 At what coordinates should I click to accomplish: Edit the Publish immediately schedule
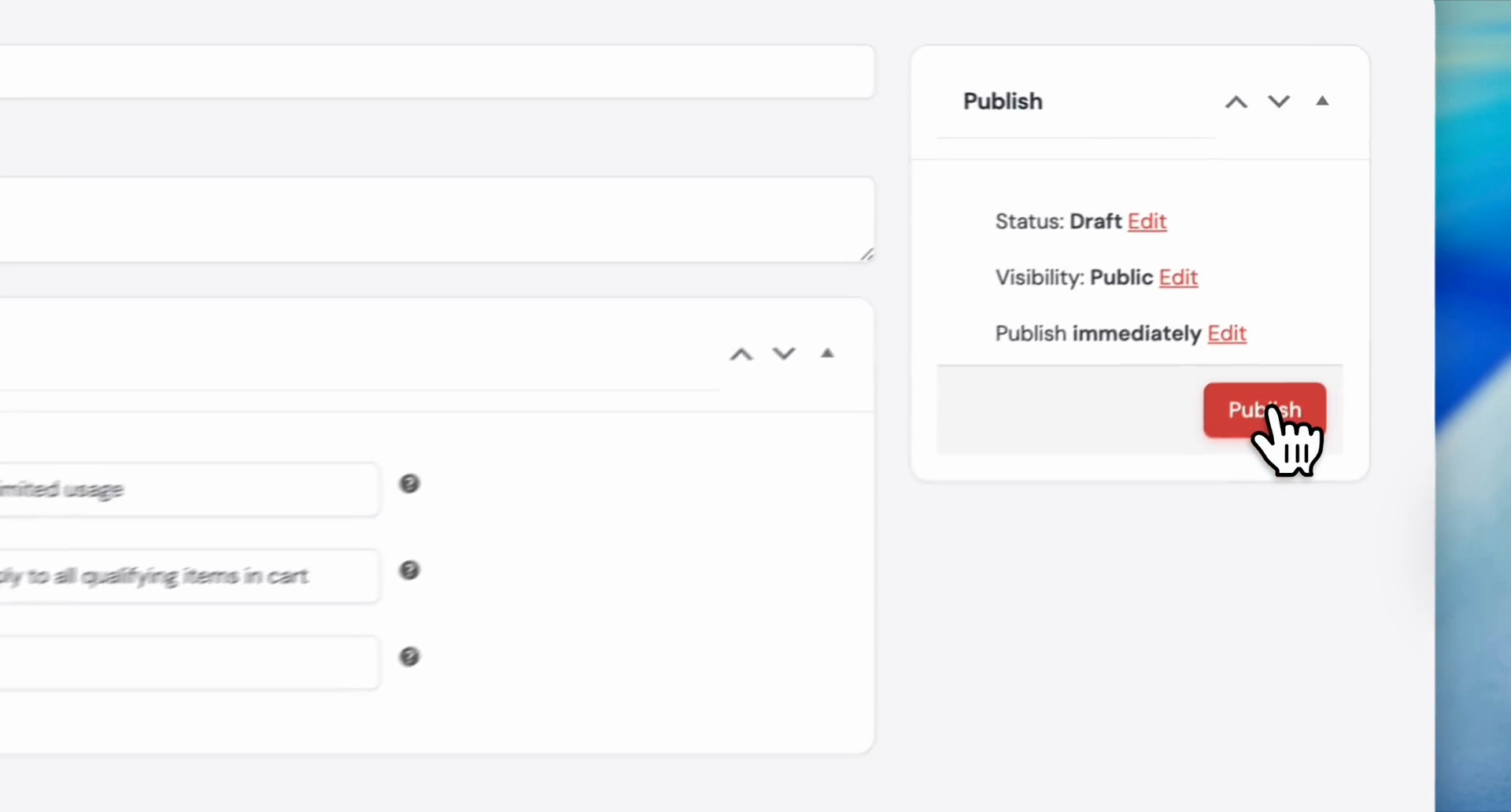coord(1227,334)
